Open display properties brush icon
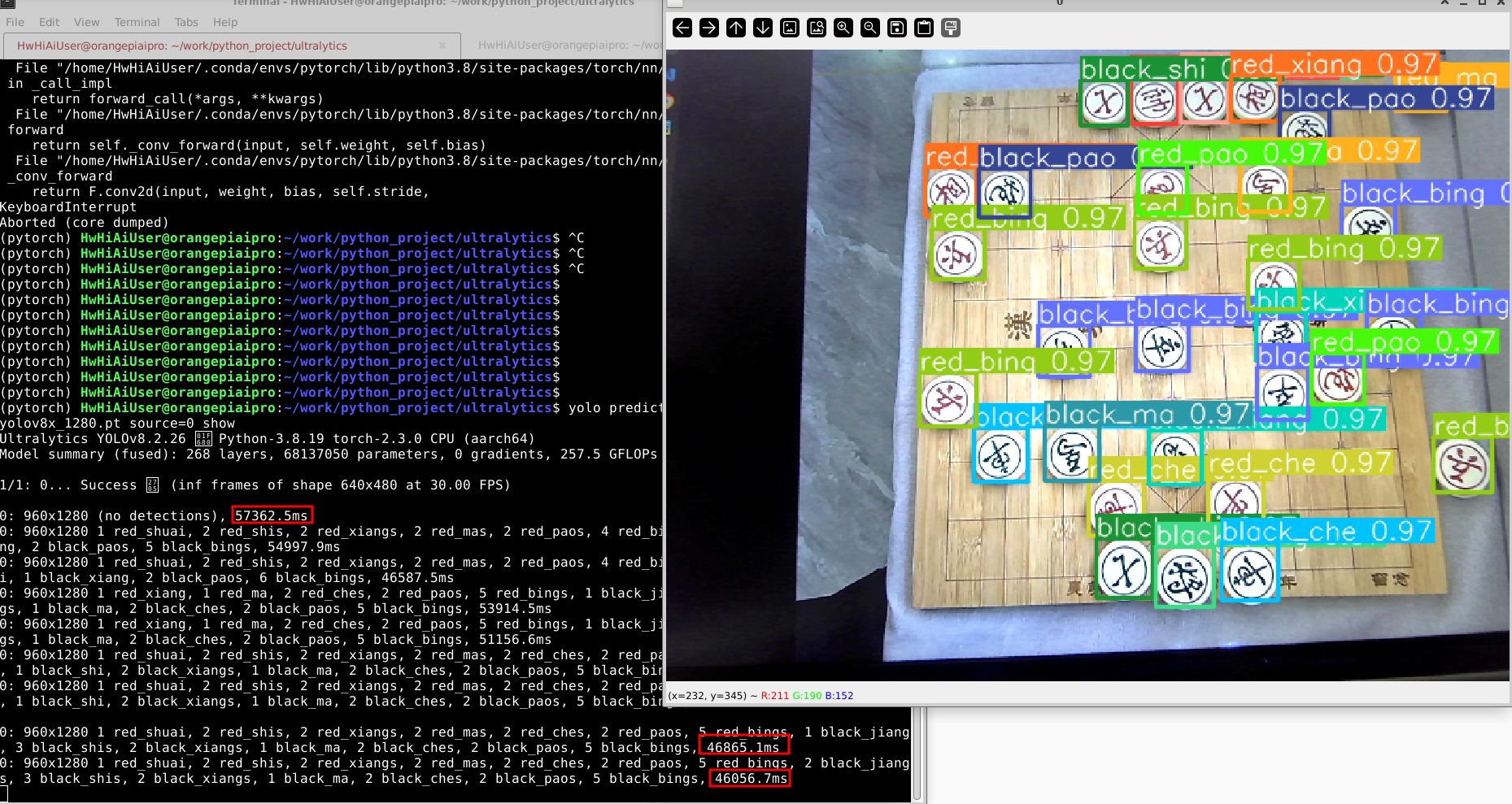The height and width of the screenshot is (804, 1512). click(x=951, y=28)
